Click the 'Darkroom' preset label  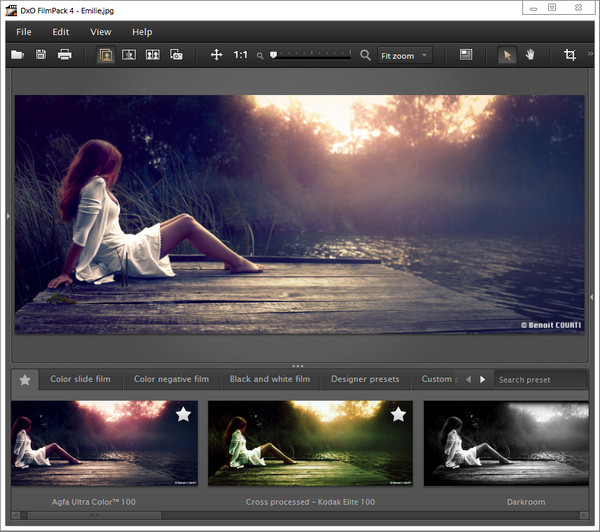(526, 502)
